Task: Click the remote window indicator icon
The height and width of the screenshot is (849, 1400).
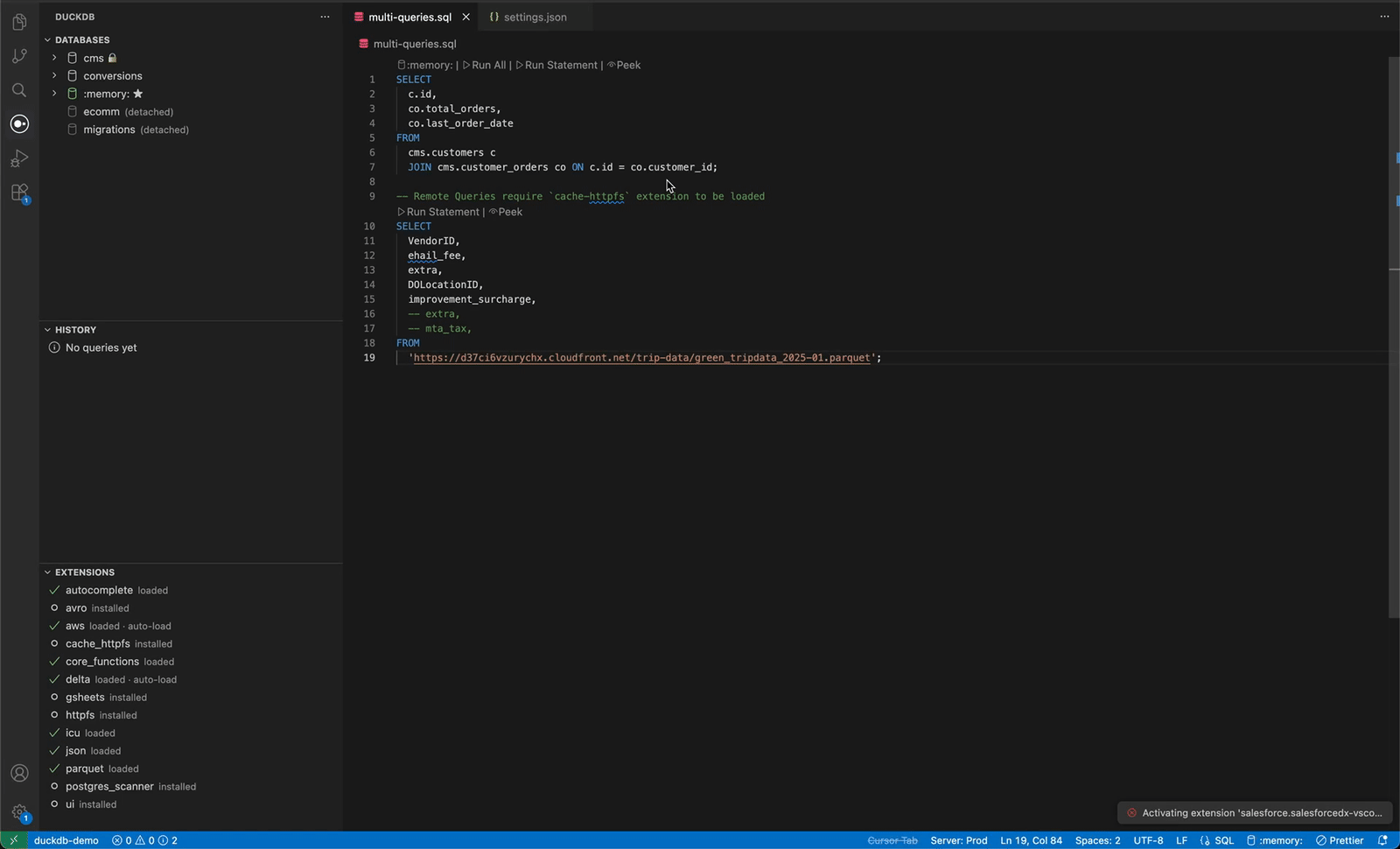Action: click(13, 840)
